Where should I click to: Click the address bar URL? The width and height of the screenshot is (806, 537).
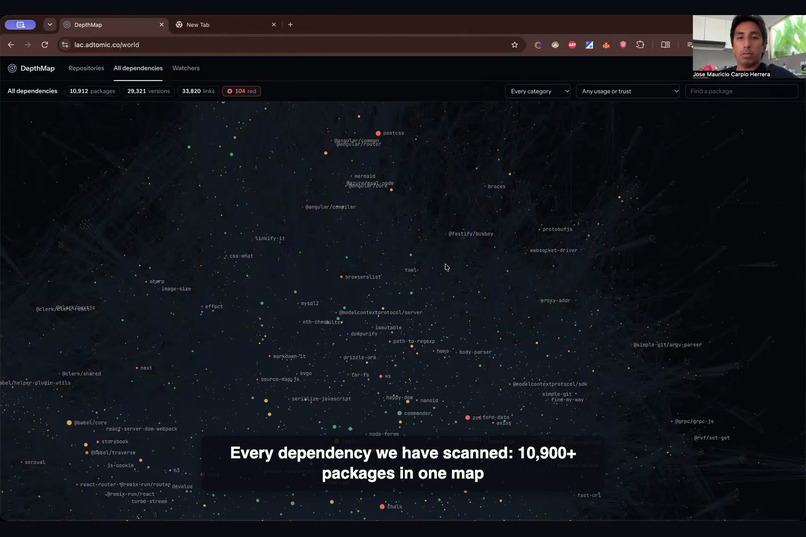(106, 45)
